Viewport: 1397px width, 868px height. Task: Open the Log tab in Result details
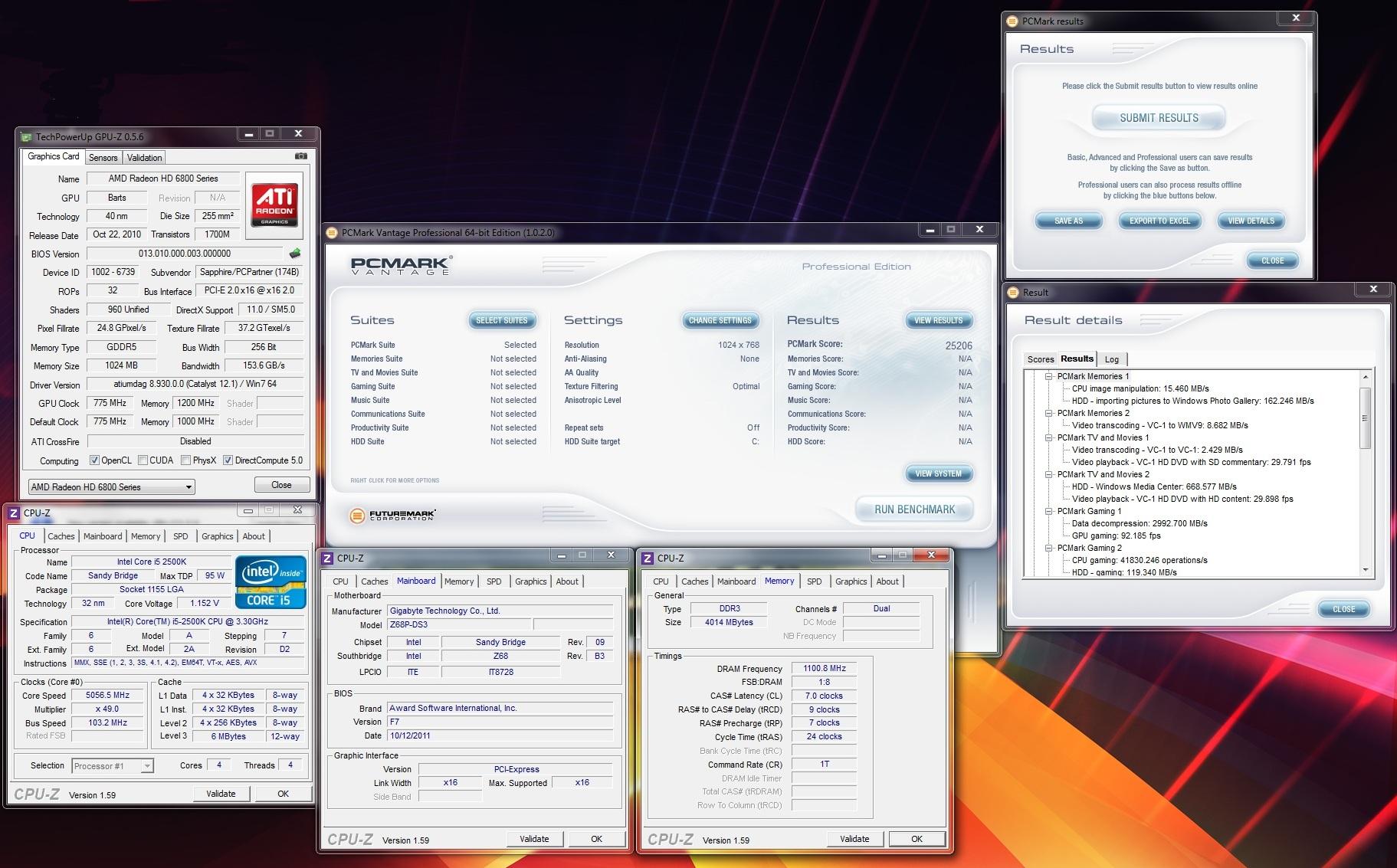point(1112,359)
